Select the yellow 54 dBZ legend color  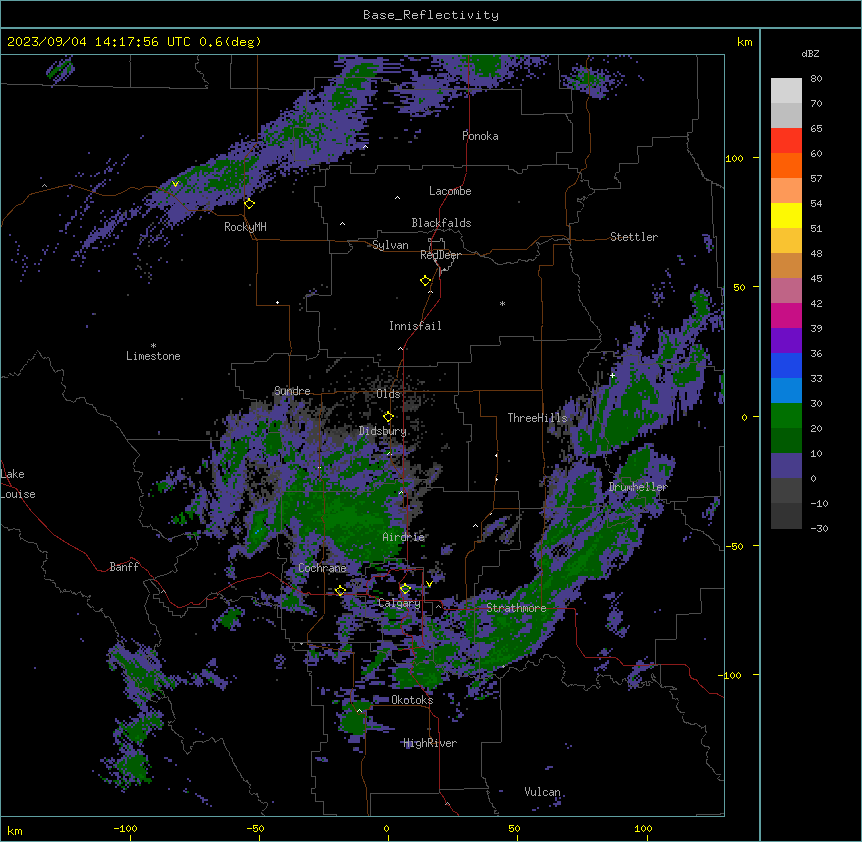(786, 215)
